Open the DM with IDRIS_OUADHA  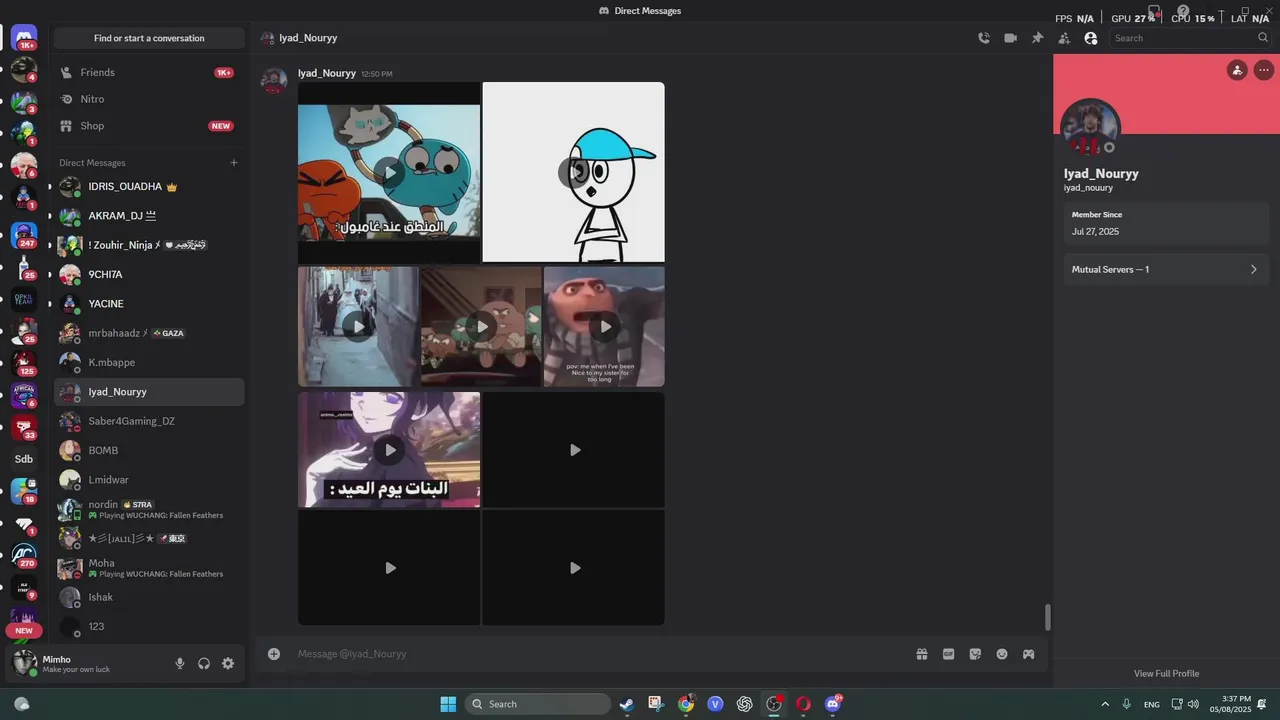pyautogui.click(x=149, y=187)
